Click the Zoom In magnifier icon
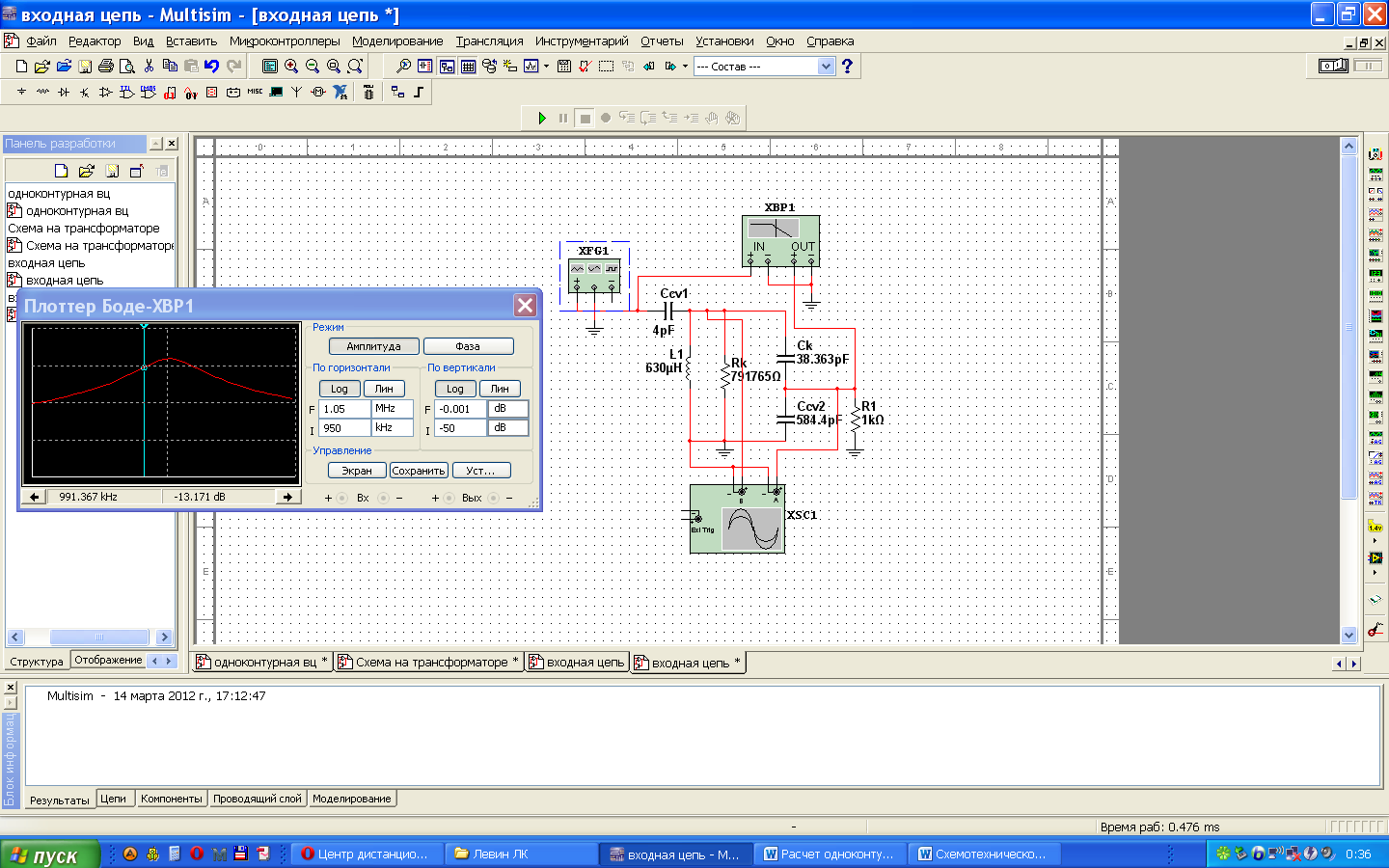The height and width of the screenshot is (868, 1389). click(x=291, y=67)
